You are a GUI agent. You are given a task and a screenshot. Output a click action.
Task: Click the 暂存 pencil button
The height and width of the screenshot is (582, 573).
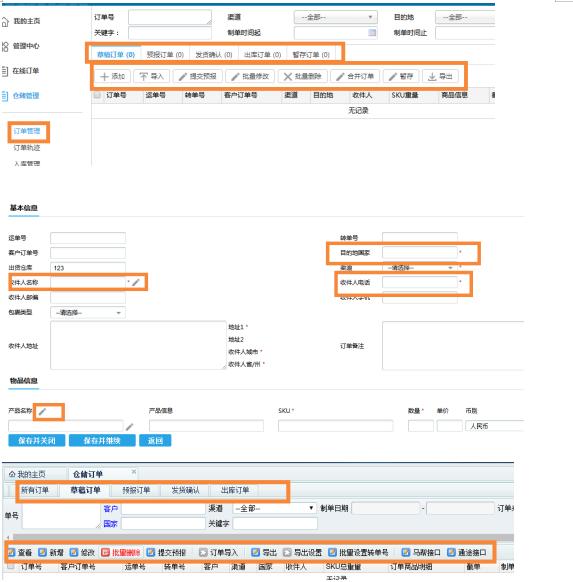401,76
